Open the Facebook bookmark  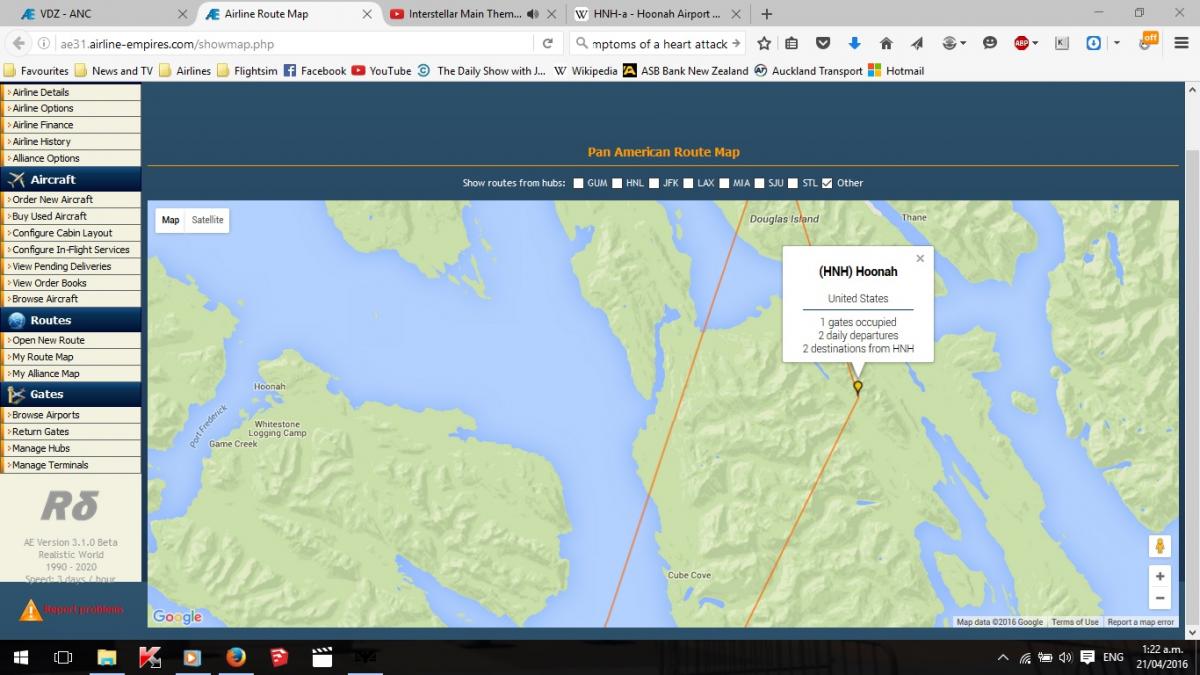point(315,71)
